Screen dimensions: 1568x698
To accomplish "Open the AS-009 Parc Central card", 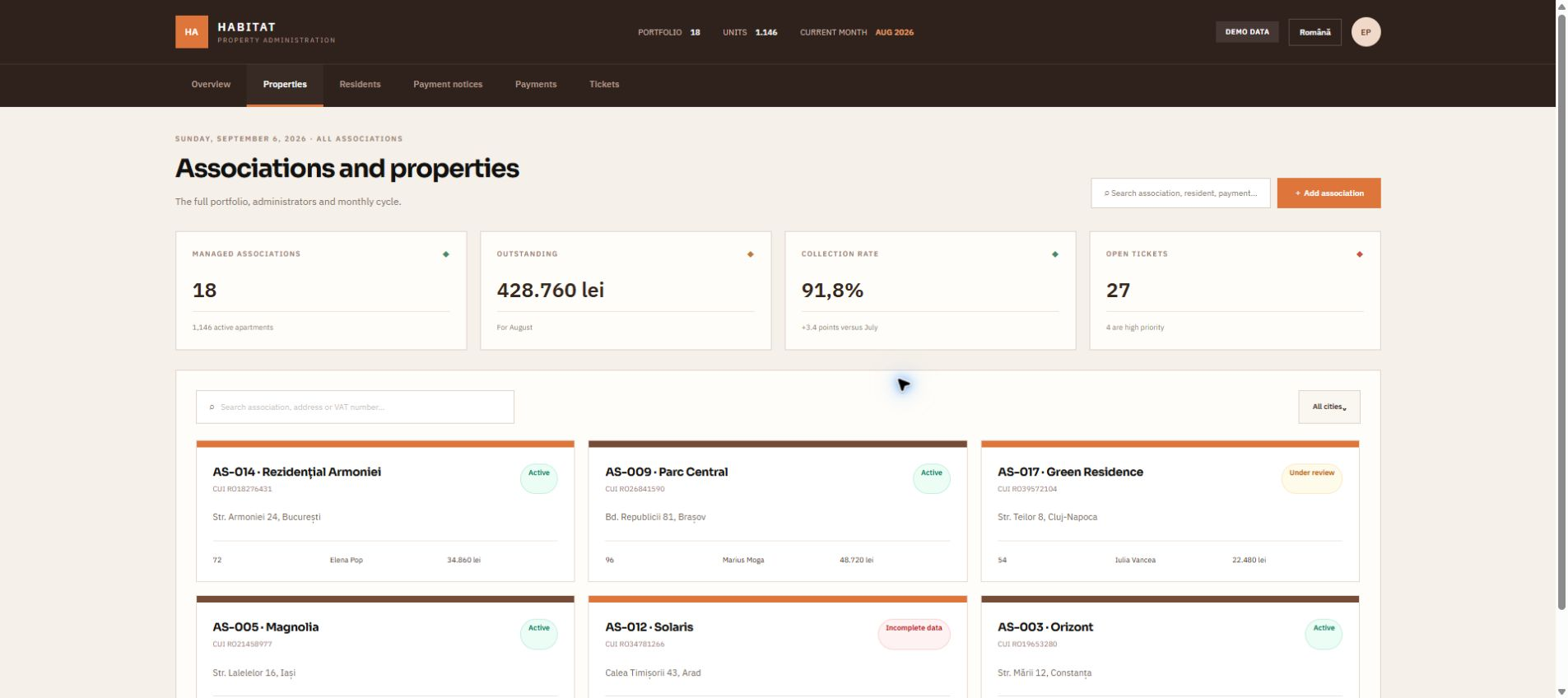I will click(778, 511).
